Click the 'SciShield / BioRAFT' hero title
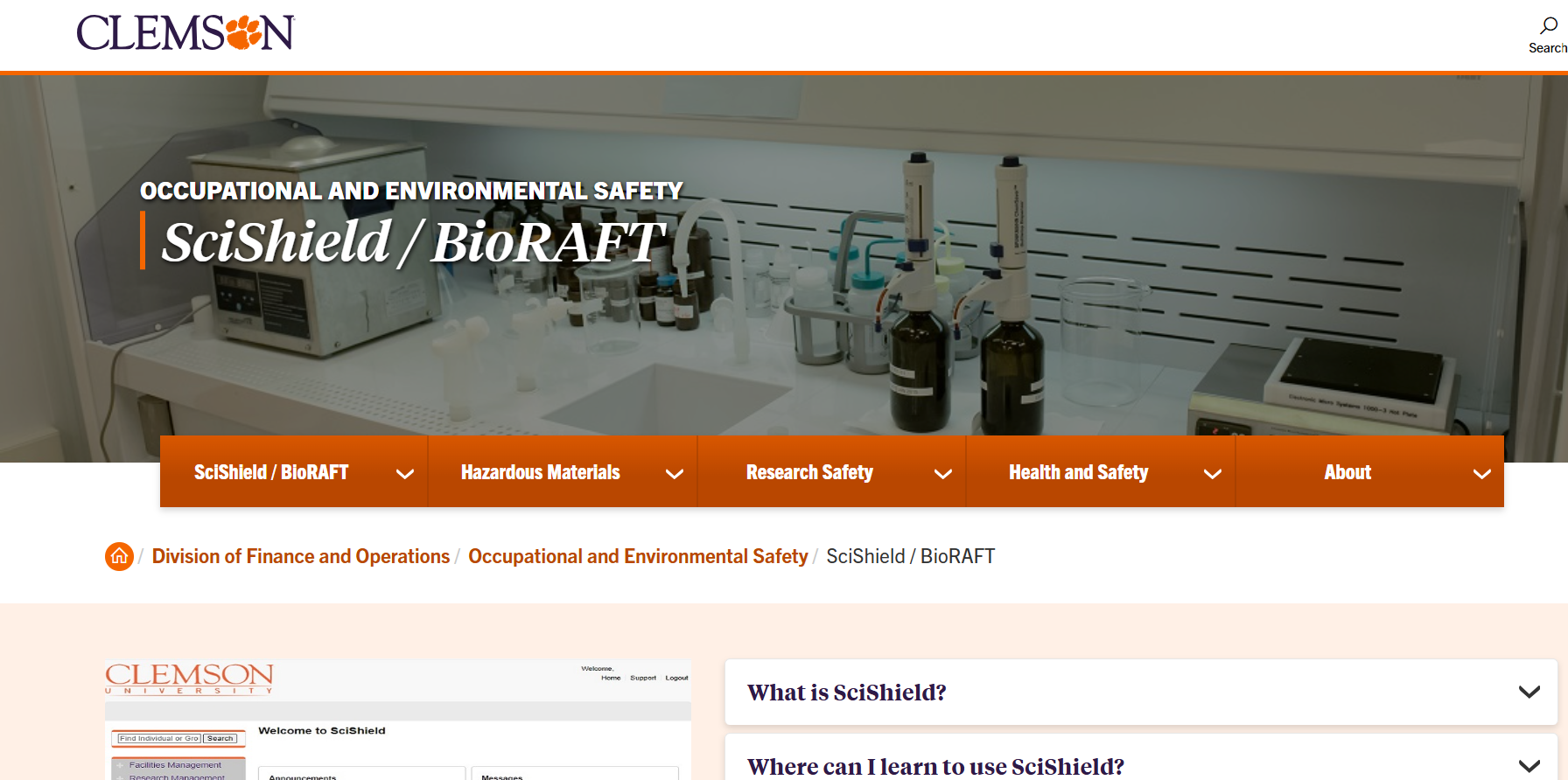This screenshot has width=1568, height=780. [414, 241]
